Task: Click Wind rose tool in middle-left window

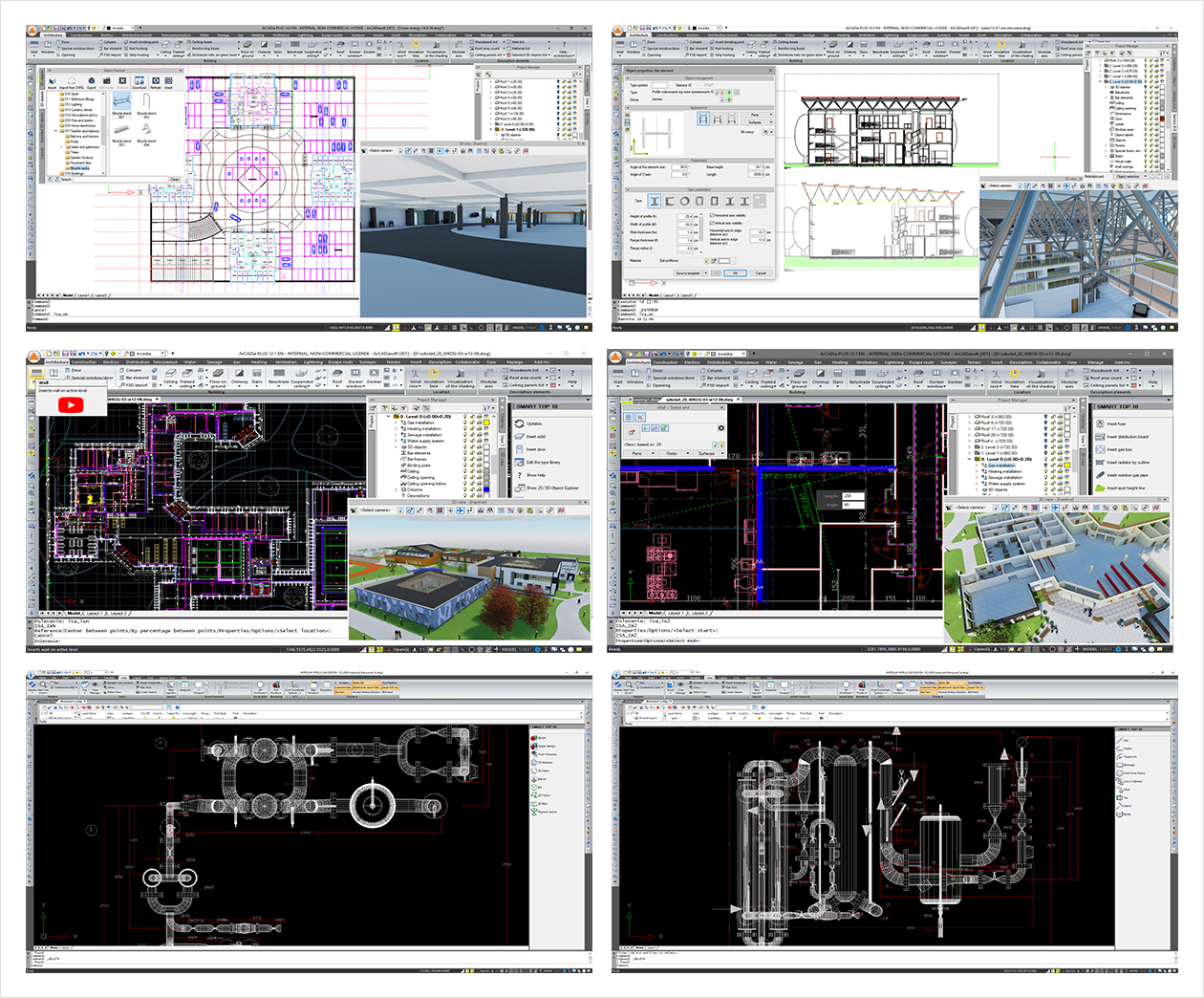Action: coord(415,380)
